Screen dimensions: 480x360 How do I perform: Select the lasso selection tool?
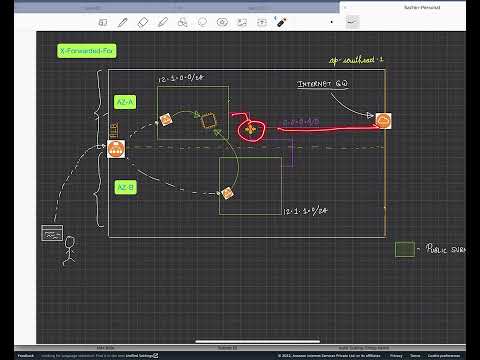coord(202,22)
